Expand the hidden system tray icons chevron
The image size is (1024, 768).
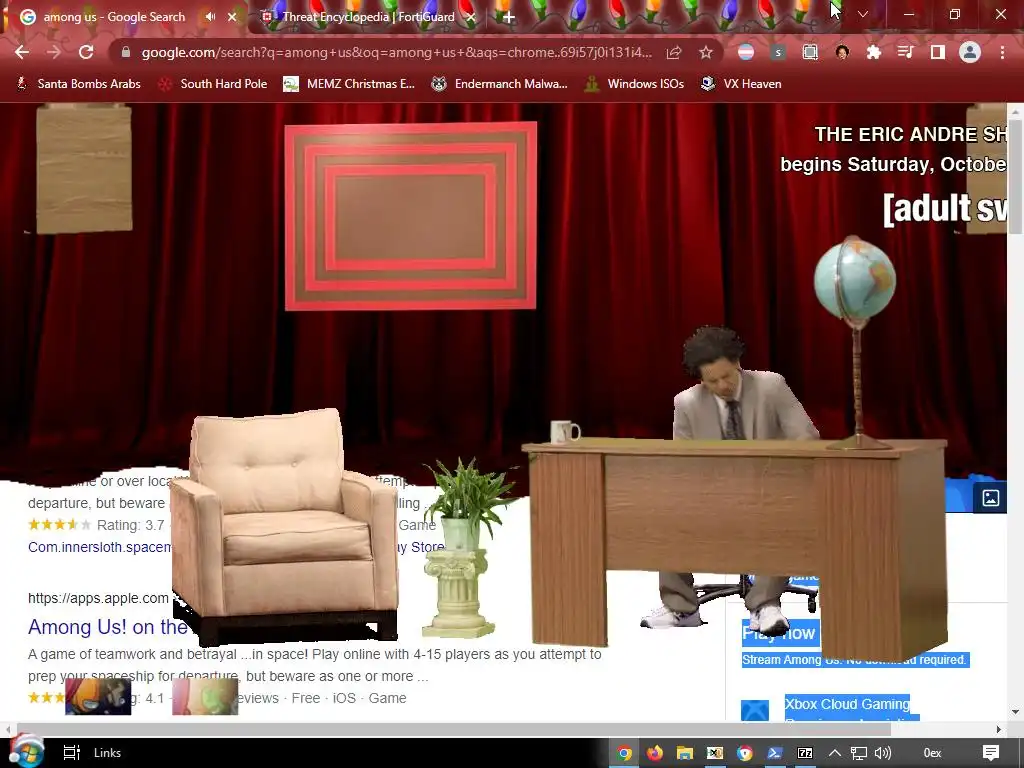tap(835, 753)
